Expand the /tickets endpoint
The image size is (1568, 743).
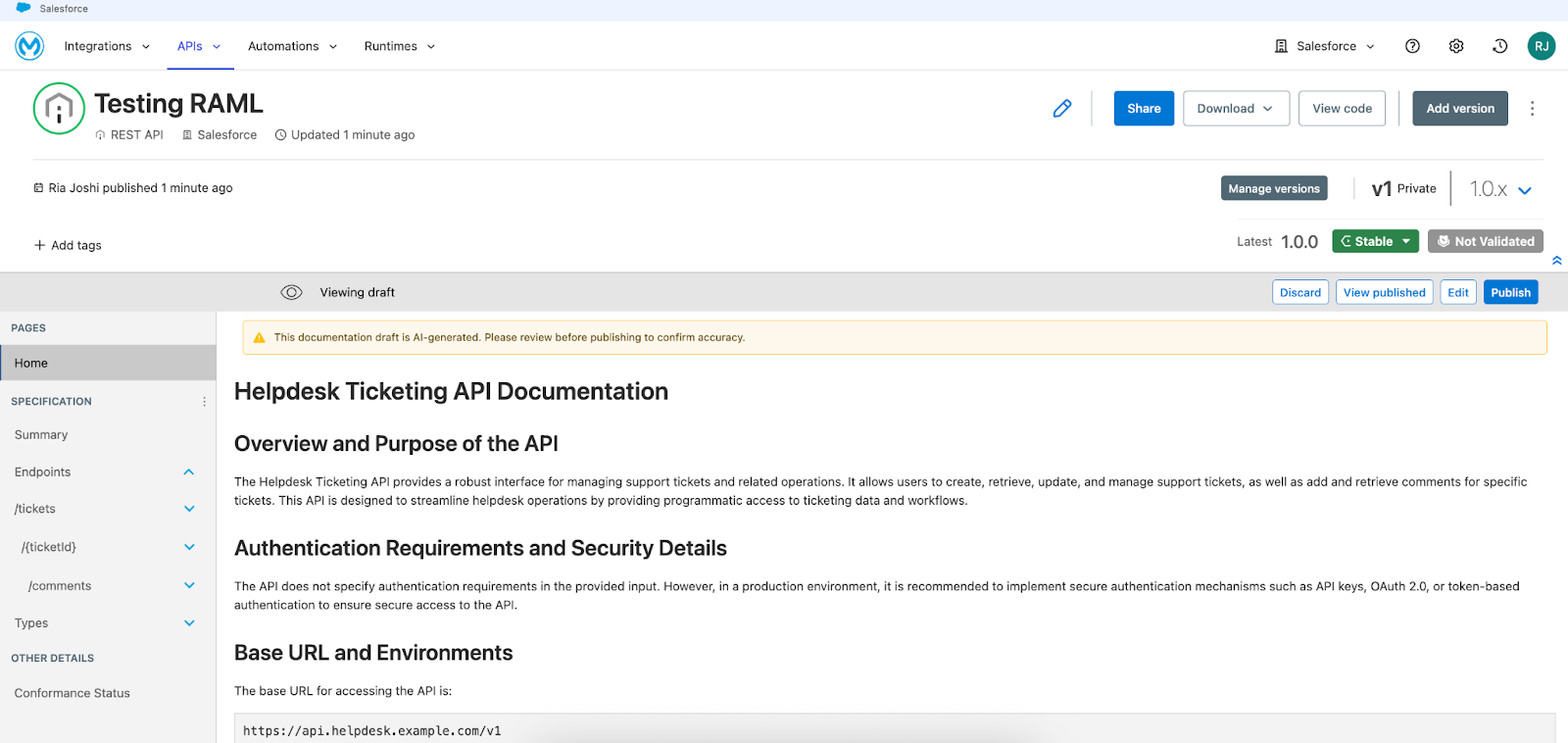(x=189, y=509)
